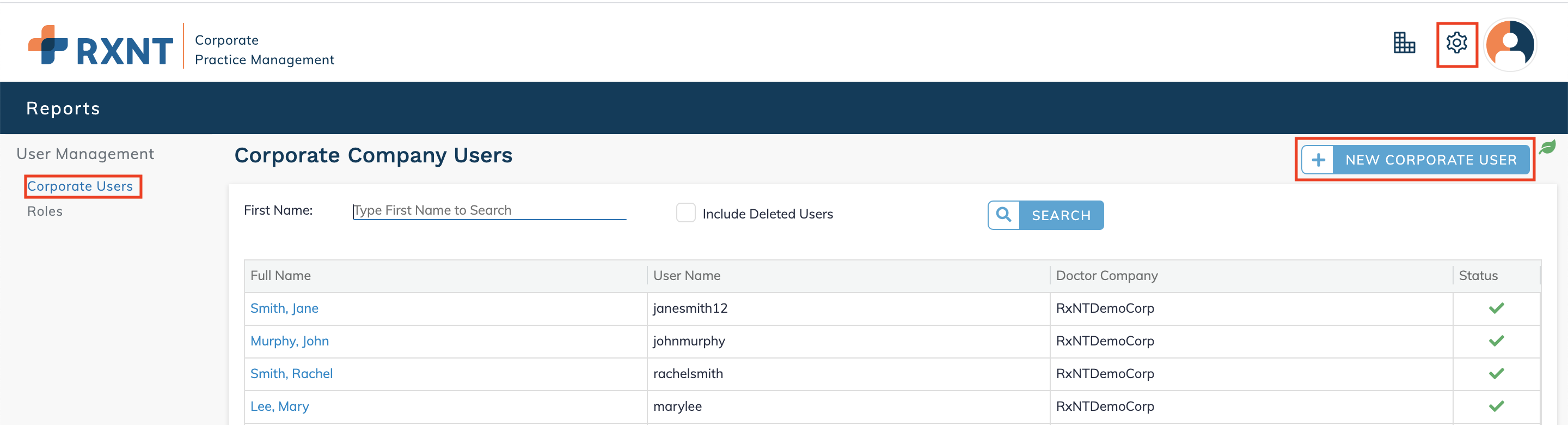Click the green leaf icon
This screenshot has height=425, width=1568.
[1547, 147]
